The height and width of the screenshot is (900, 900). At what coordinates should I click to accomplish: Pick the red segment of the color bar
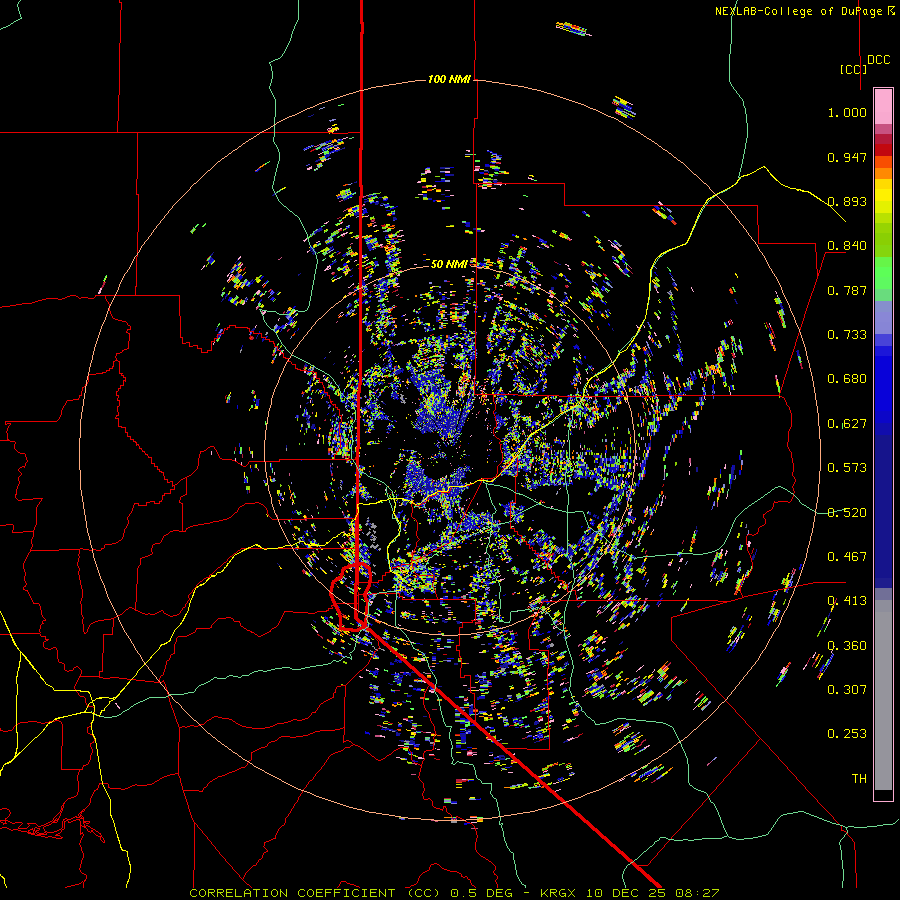(x=883, y=150)
